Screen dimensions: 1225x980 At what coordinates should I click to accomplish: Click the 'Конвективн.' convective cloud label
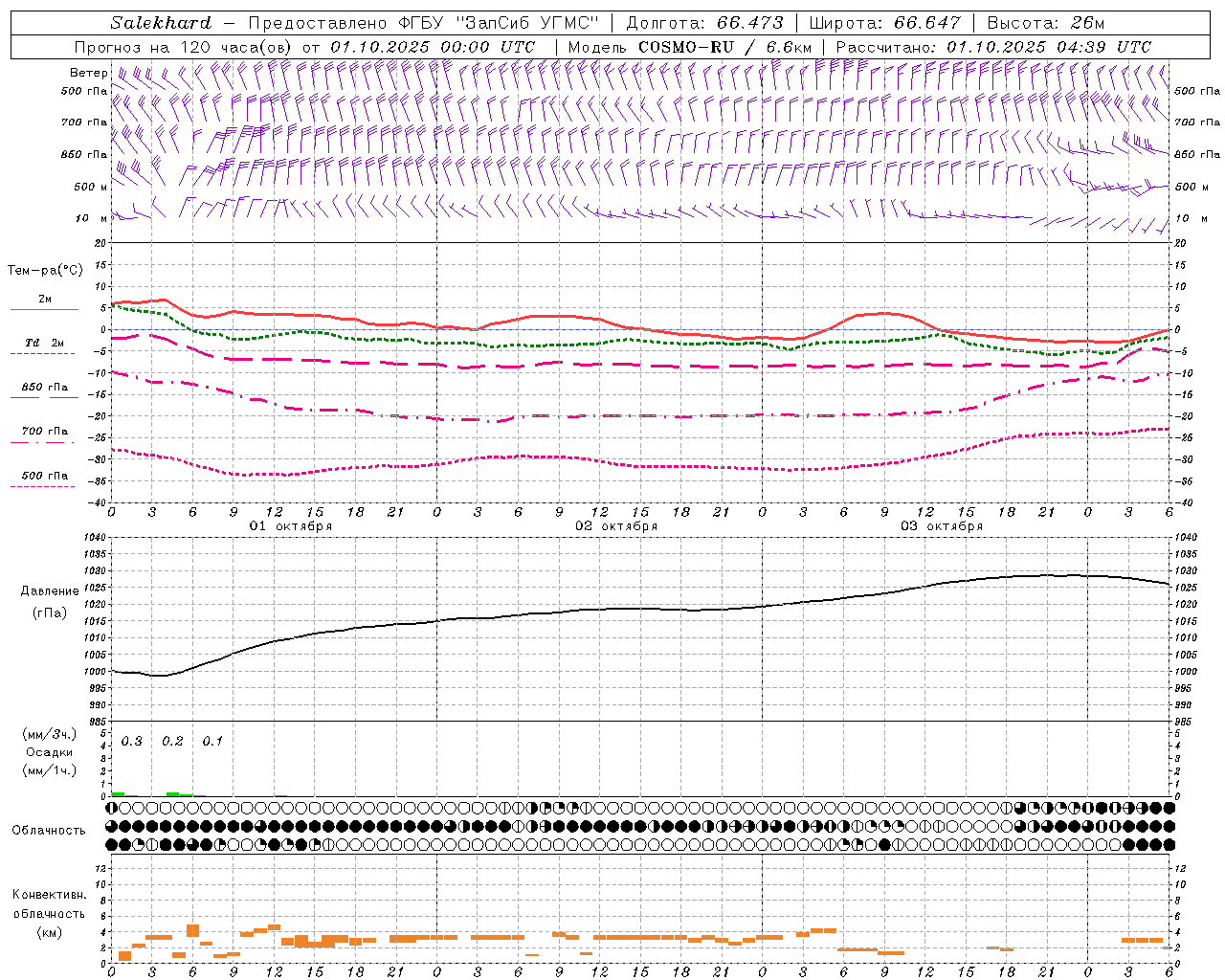pos(50,895)
